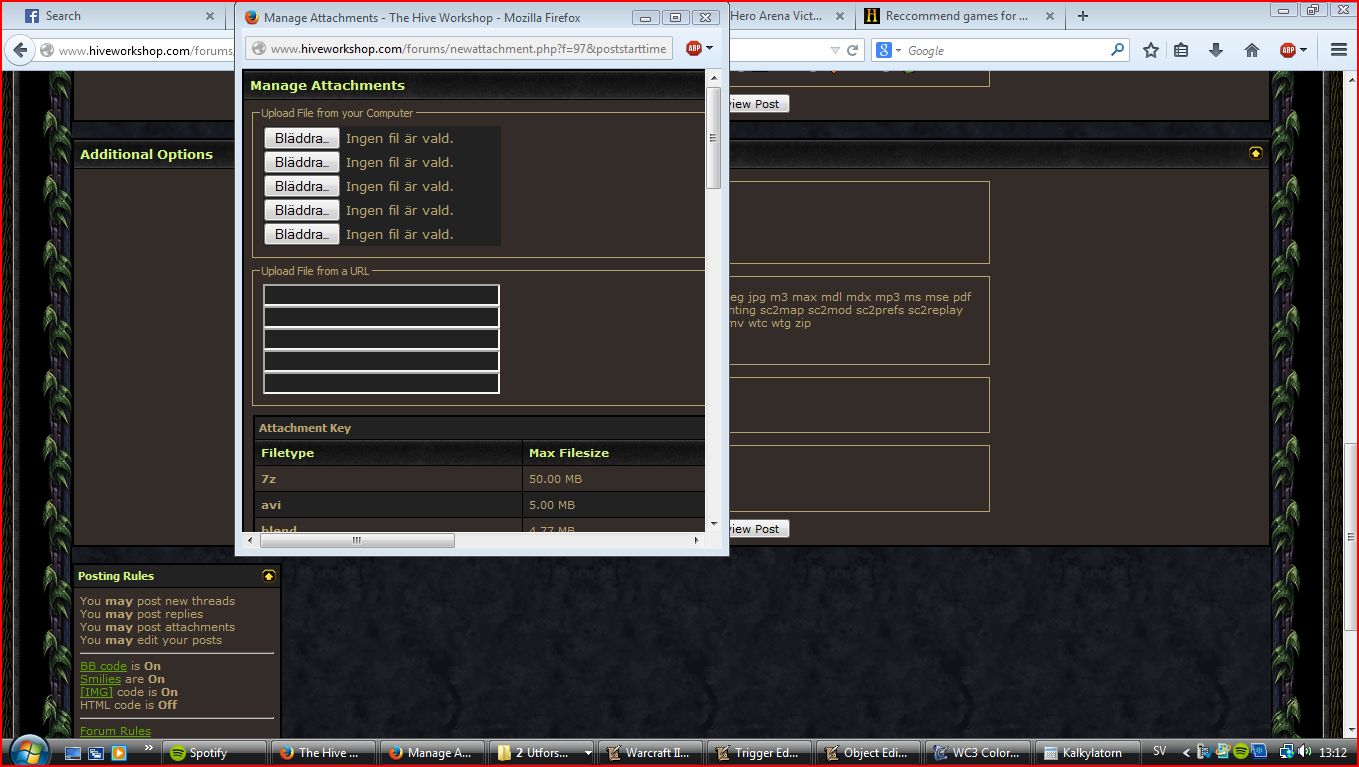Click the Adblock Plus icon in popup window
Image resolution: width=1359 pixels, height=767 pixels.
[694, 48]
